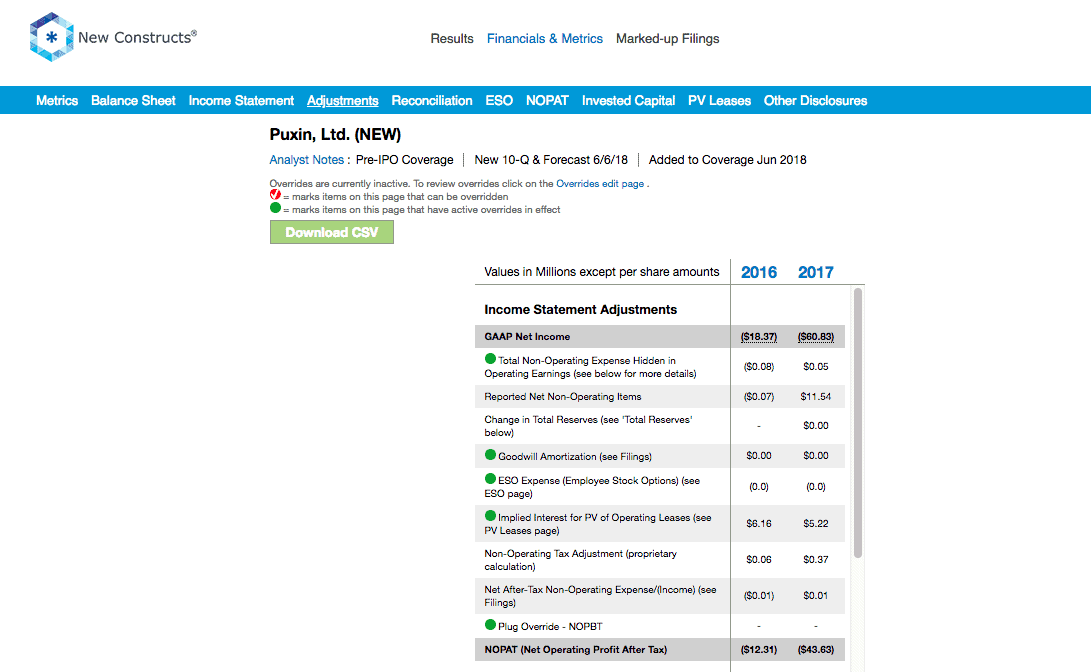Open the NOPAT page
This screenshot has width=1091, height=672.
[x=547, y=101]
